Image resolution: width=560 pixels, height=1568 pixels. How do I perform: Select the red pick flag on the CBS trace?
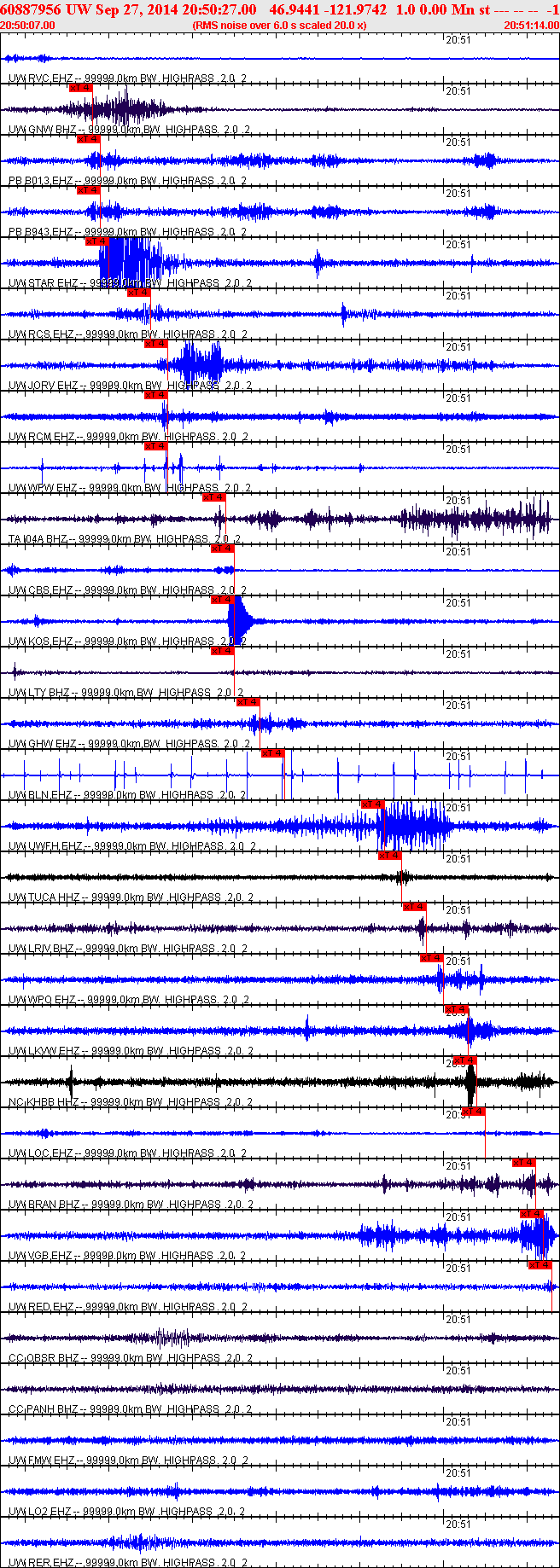(x=223, y=548)
